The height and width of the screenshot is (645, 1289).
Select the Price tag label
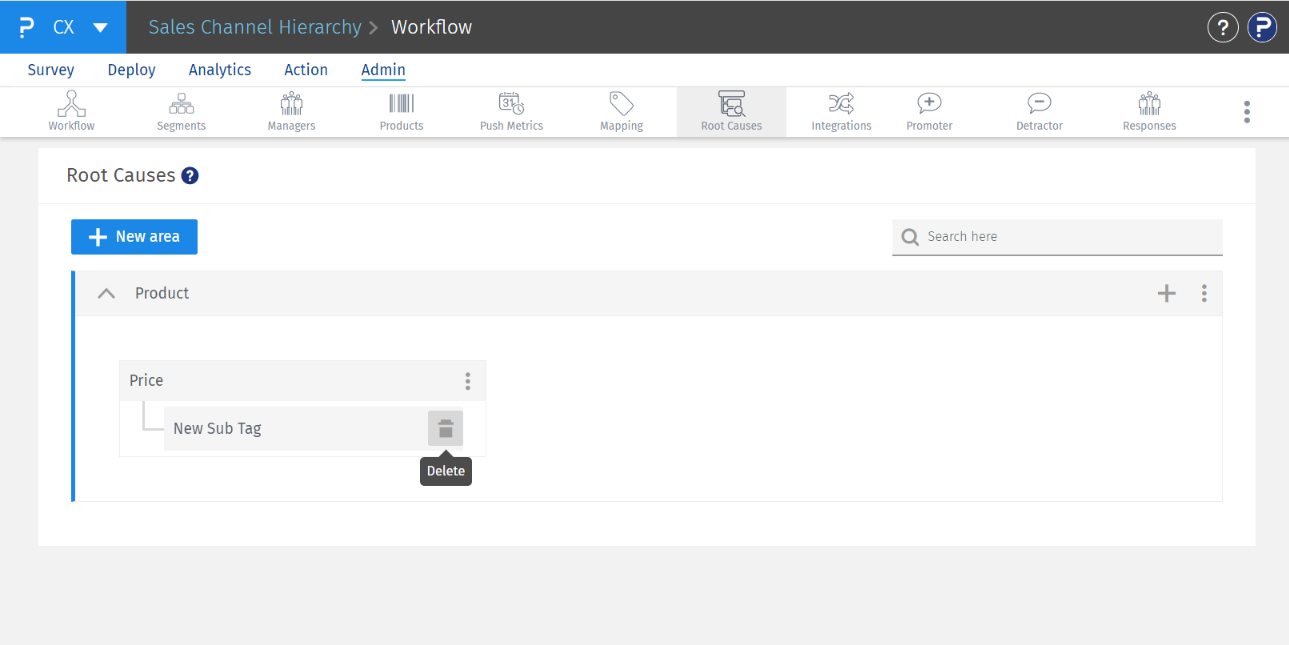146,381
